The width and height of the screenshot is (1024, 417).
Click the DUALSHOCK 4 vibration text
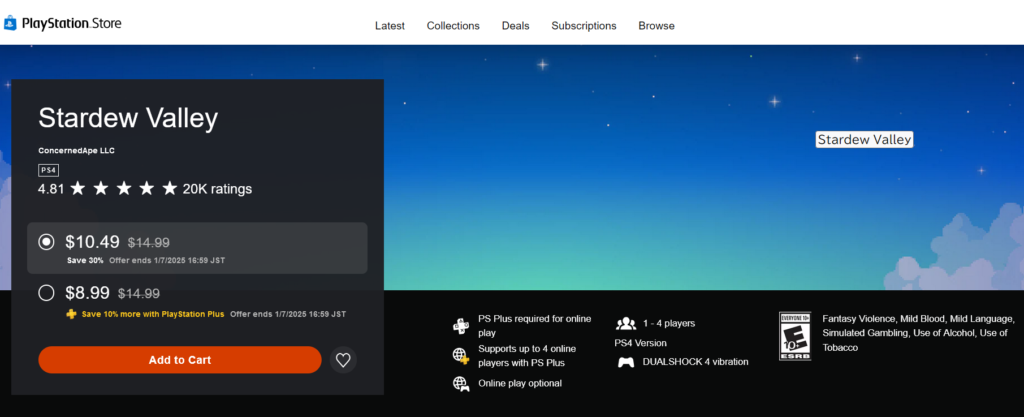(x=696, y=362)
